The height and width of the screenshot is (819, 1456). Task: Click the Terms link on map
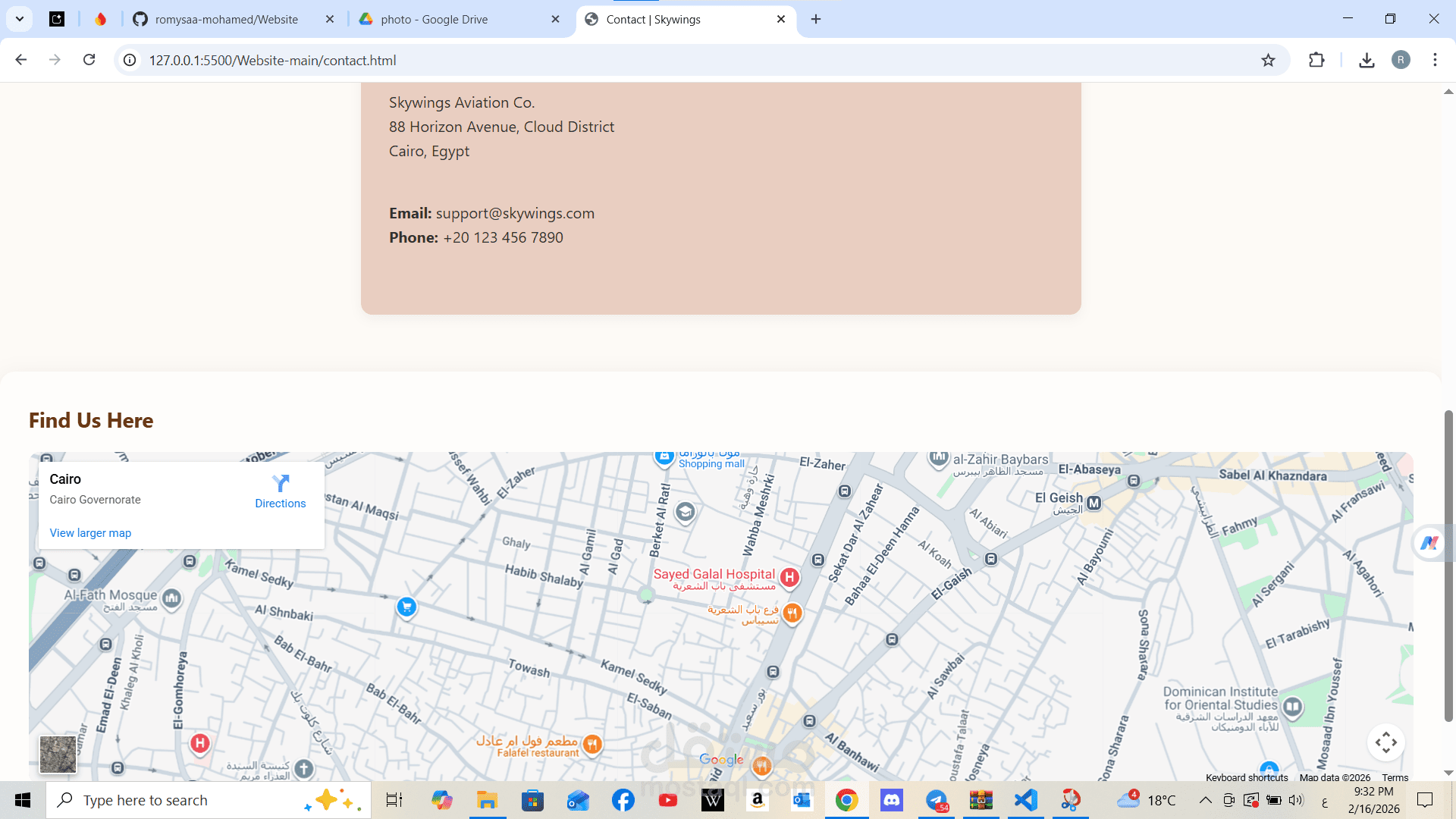click(1395, 777)
